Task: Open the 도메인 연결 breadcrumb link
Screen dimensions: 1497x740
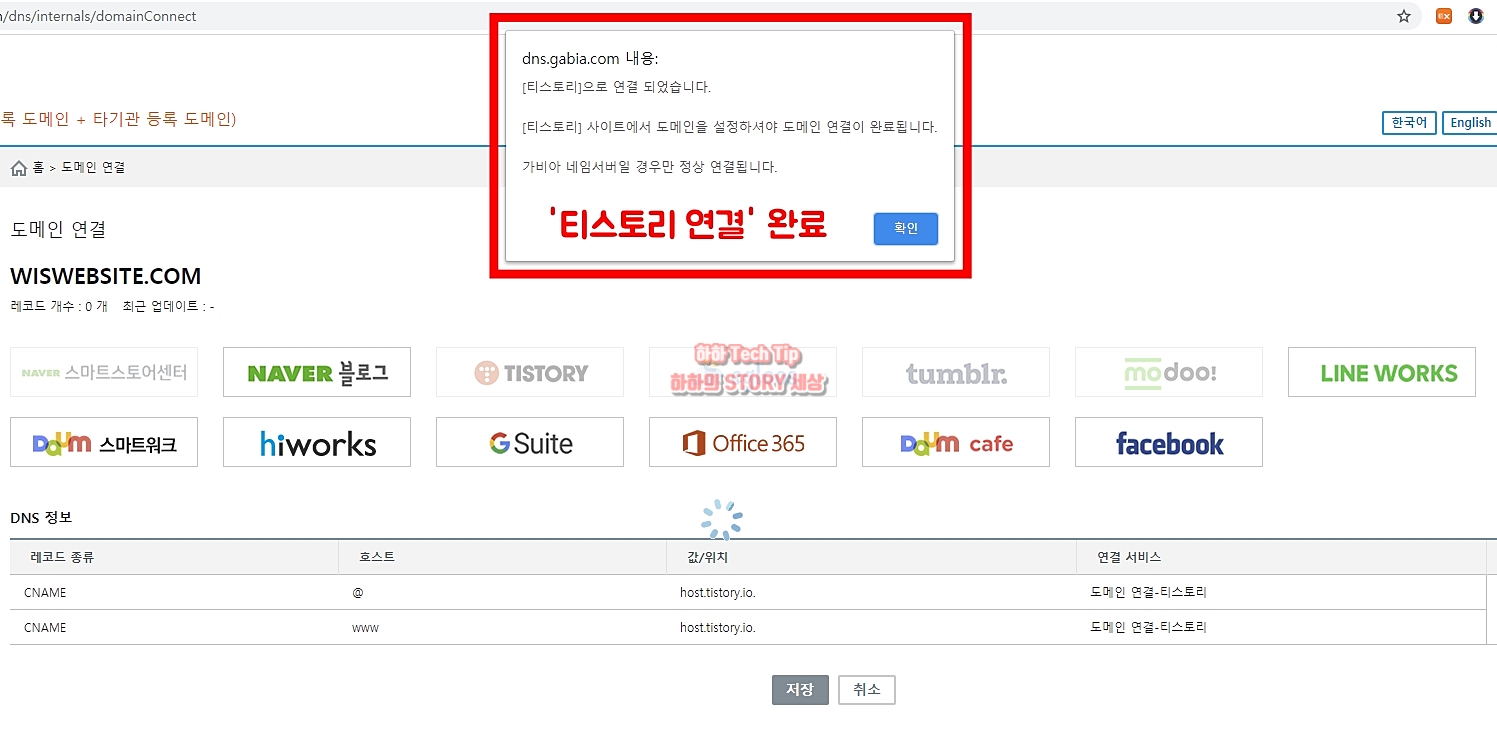Action: [x=93, y=168]
